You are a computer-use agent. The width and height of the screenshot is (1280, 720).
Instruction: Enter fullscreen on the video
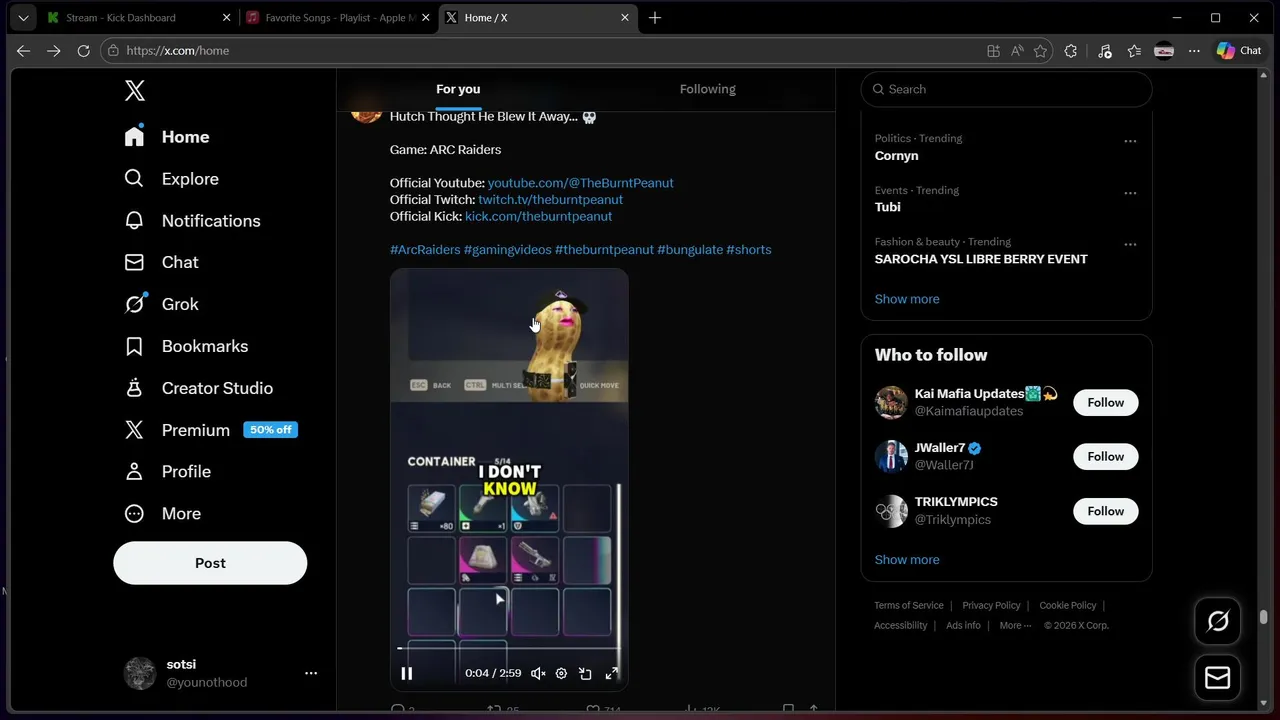612,674
